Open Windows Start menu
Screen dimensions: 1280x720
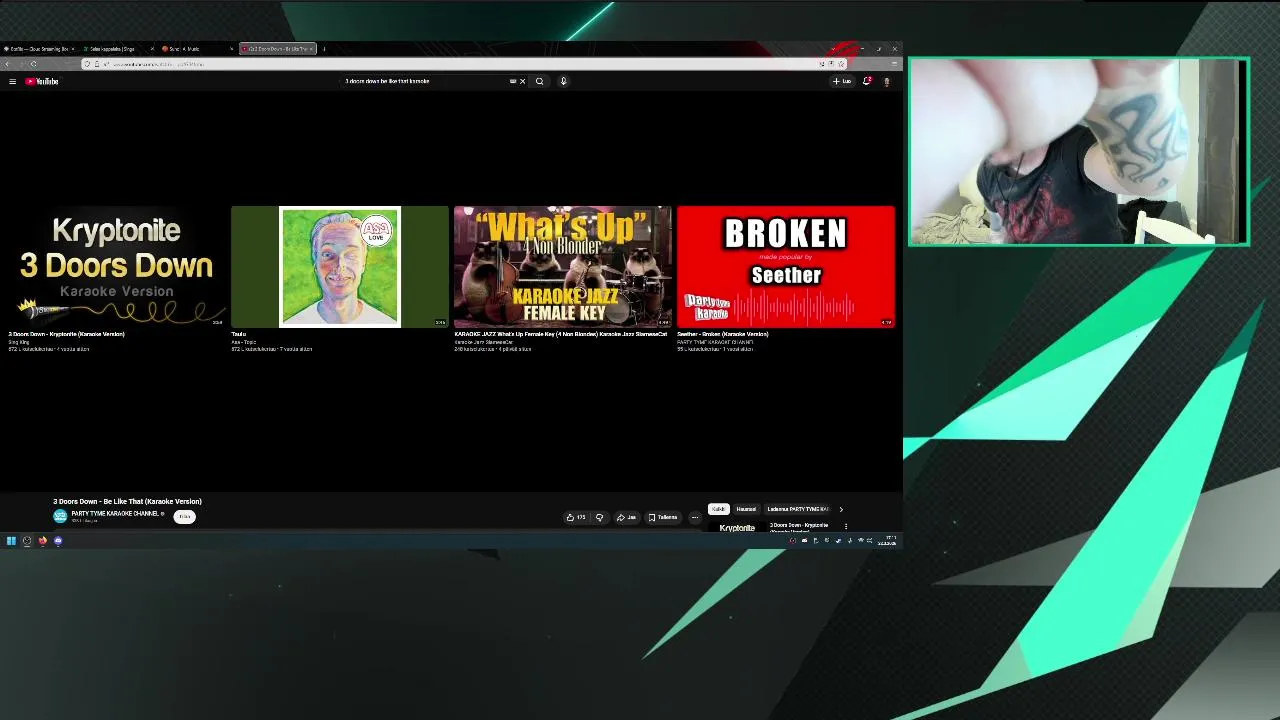click(x=11, y=541)
